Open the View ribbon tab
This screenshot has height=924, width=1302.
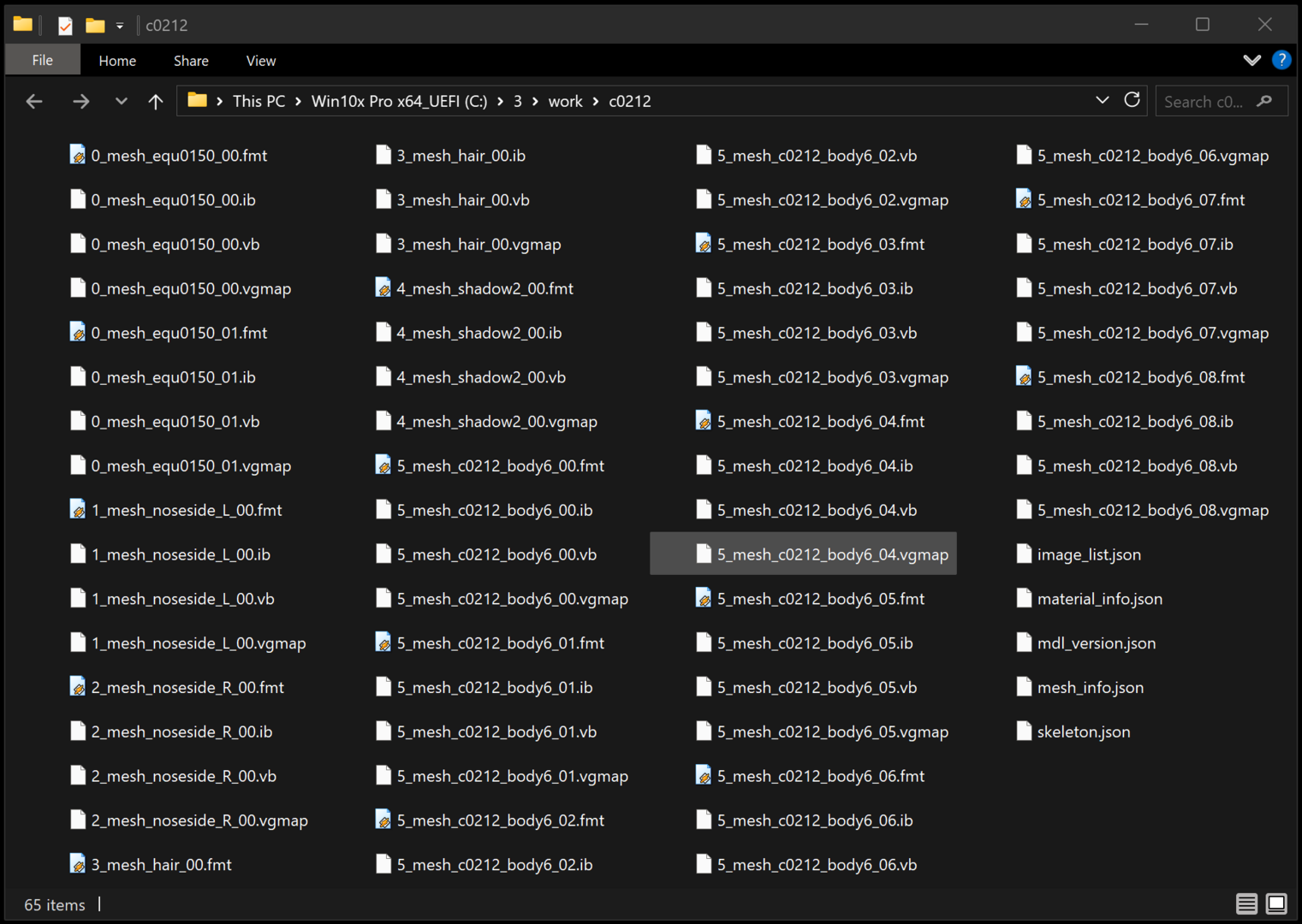[x=260, y=61]
